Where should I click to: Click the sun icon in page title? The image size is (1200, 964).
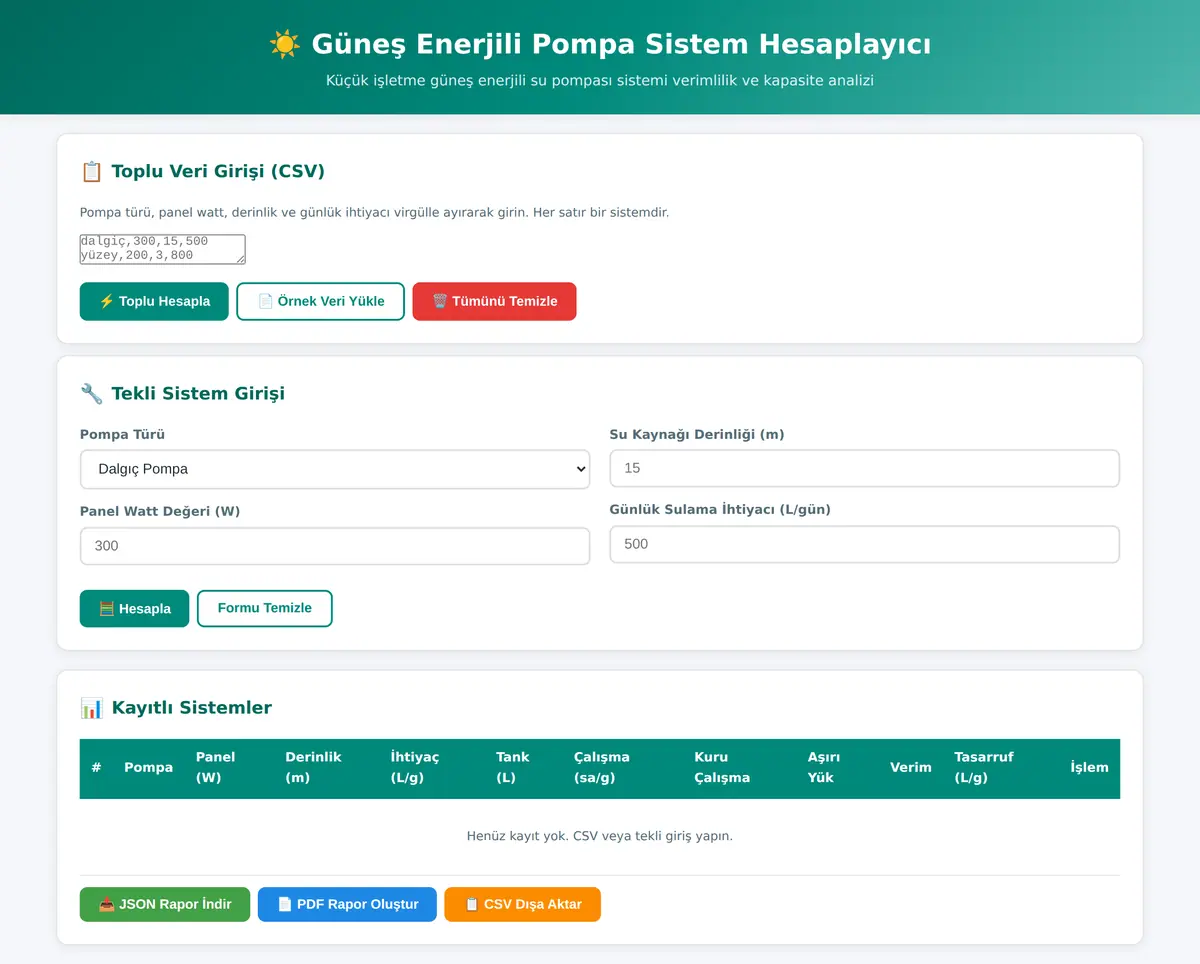click(x=285, y=44)
